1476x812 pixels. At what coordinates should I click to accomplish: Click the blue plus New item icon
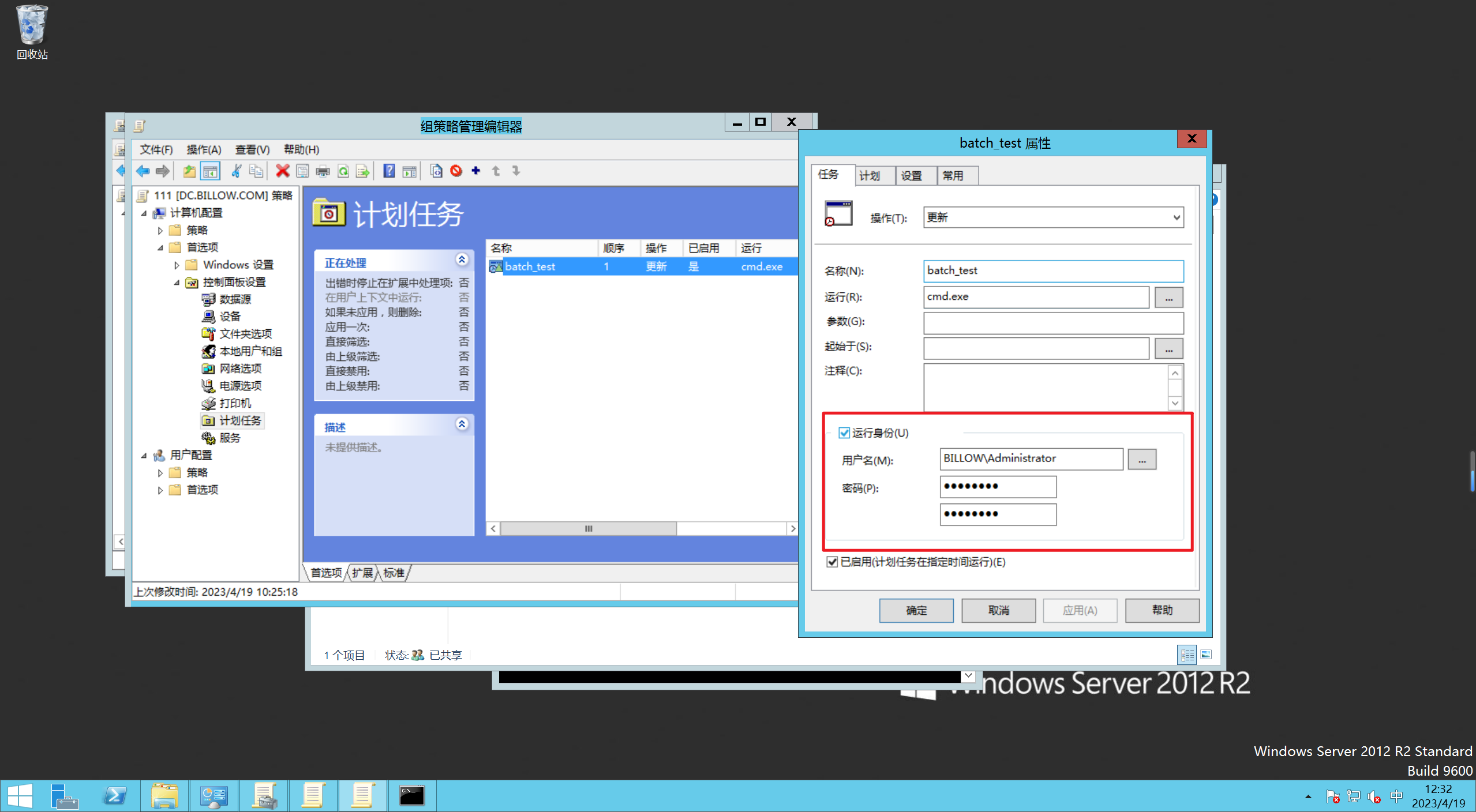[476, 171]
